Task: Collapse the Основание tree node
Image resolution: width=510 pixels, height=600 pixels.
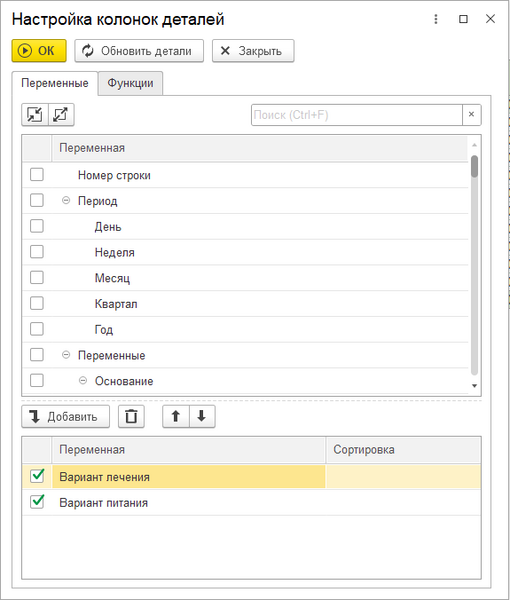Action: (83, 380)
